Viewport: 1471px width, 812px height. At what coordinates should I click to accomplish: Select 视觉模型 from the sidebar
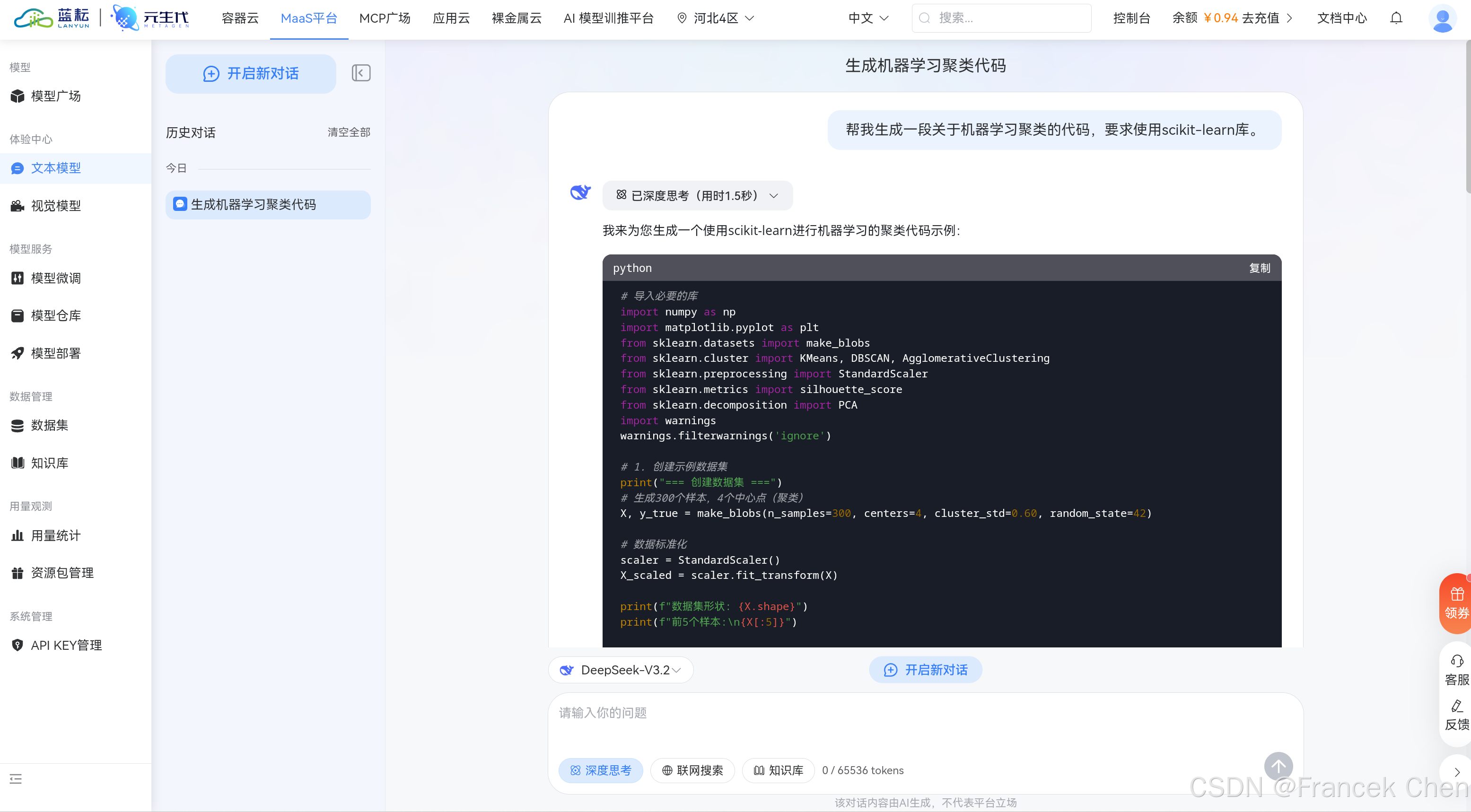[56, 206]
